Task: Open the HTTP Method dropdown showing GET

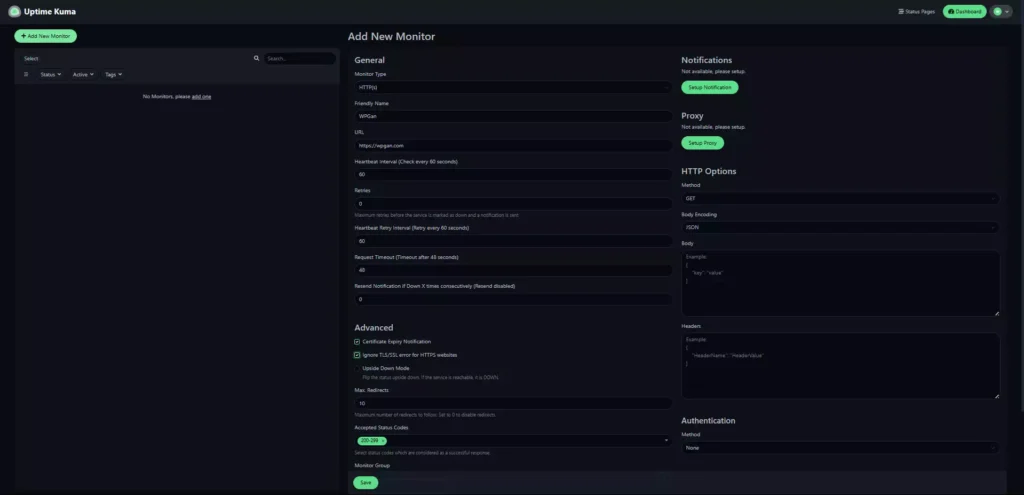Action: coord(840,198)
